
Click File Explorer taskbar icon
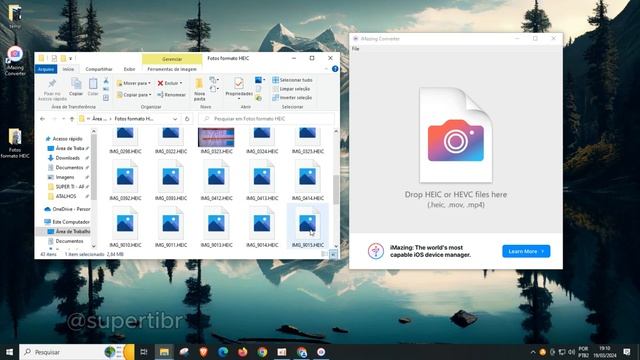pyautogui.click(x=164, y=352)
